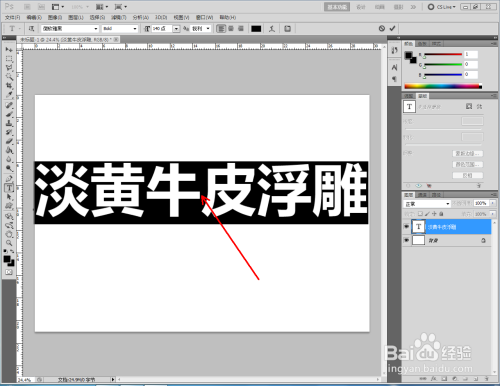Select the Rectangular Marquee tool
Screen dimensions: 500x386
[x=9, y=59]
